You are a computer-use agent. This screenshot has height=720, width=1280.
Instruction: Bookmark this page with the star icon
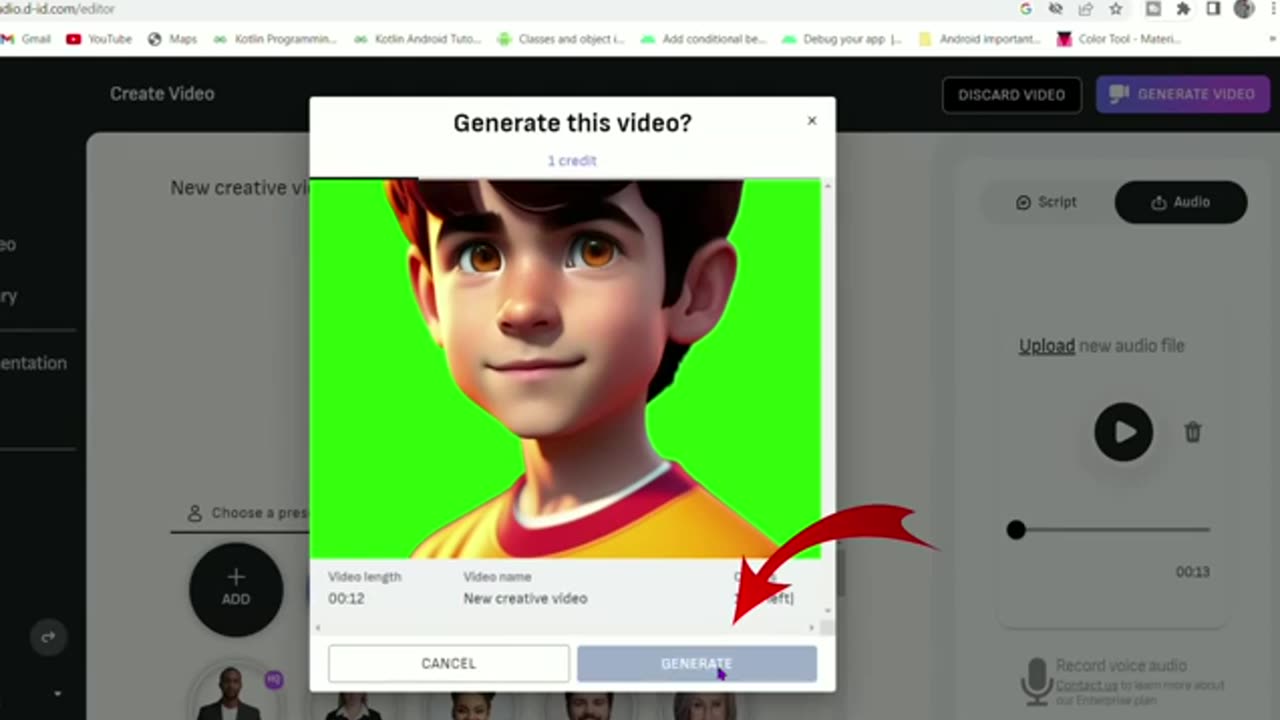click(x=1116, y=9)
